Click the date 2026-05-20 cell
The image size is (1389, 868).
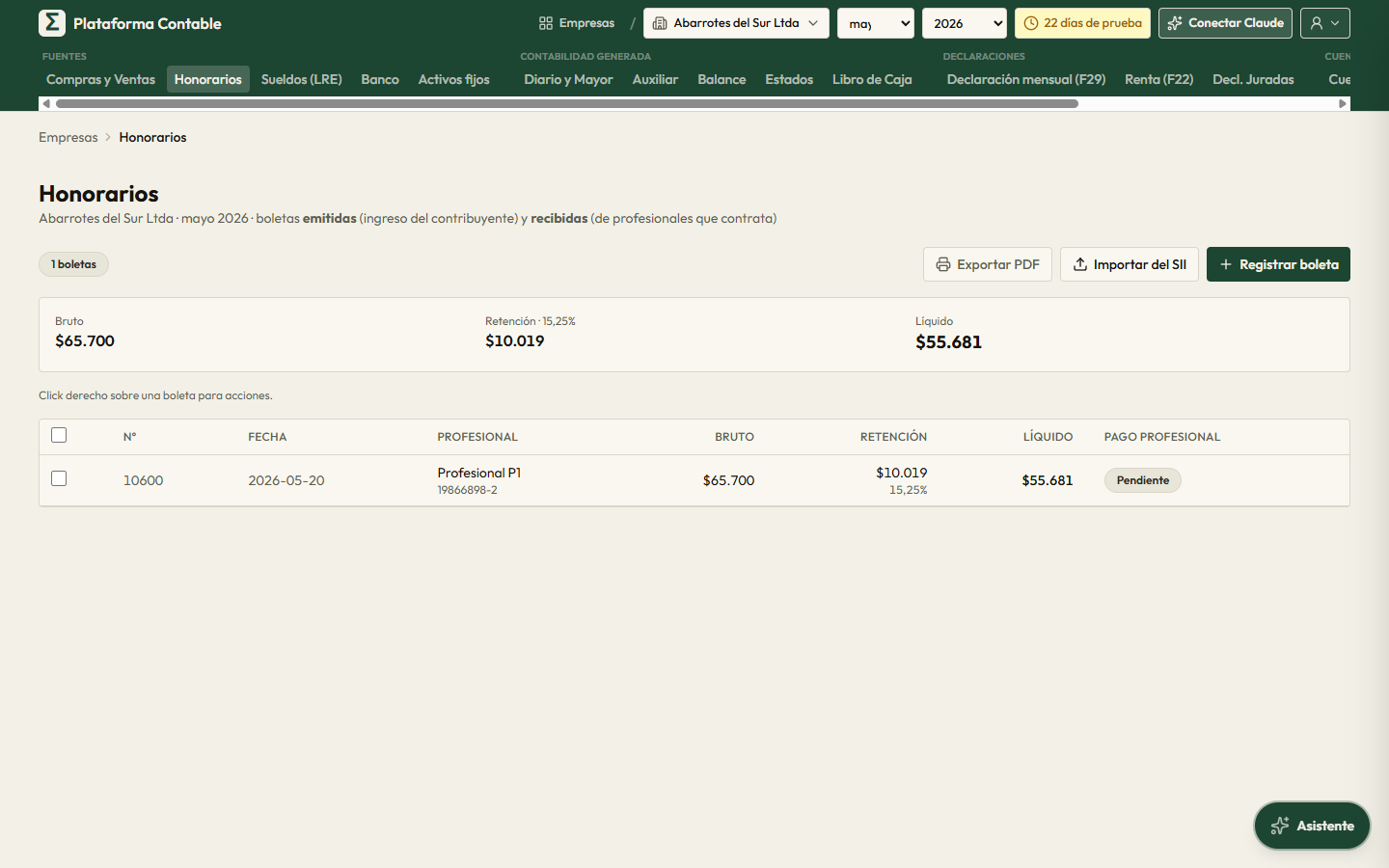click(x=286, y=480)
